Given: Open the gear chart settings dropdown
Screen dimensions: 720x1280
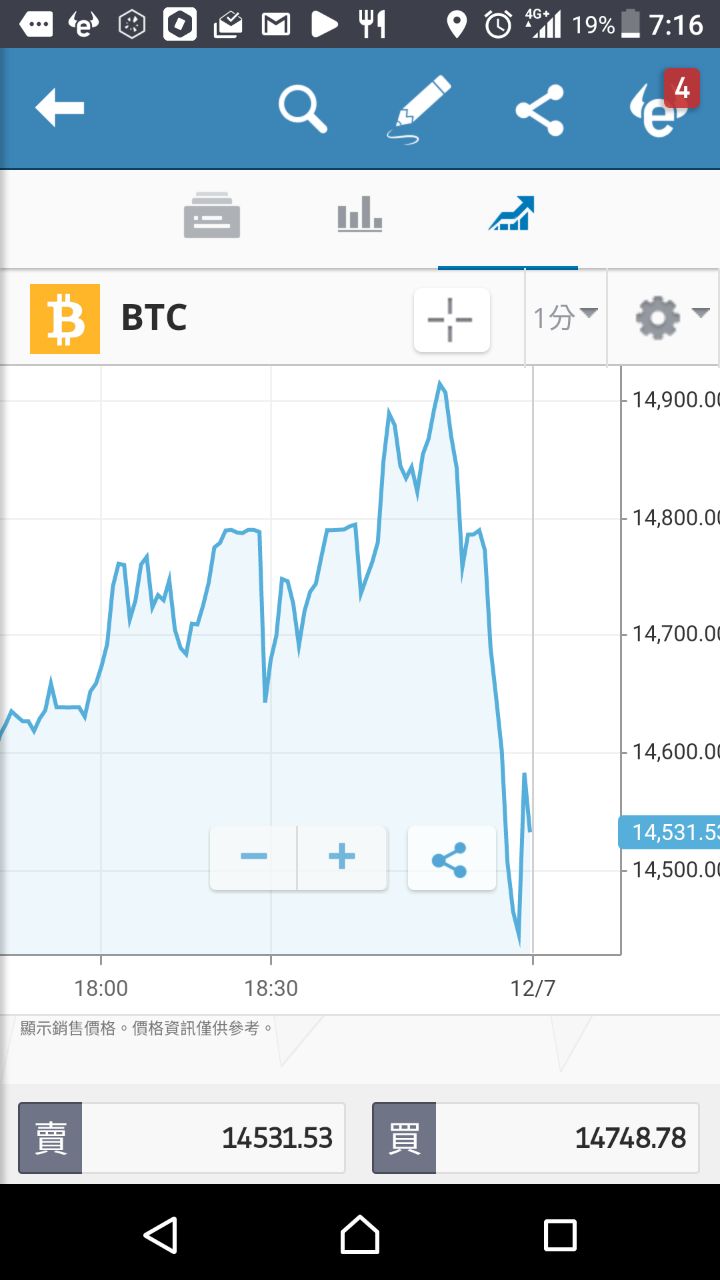Looking at the screenshot, I should 672,318.
